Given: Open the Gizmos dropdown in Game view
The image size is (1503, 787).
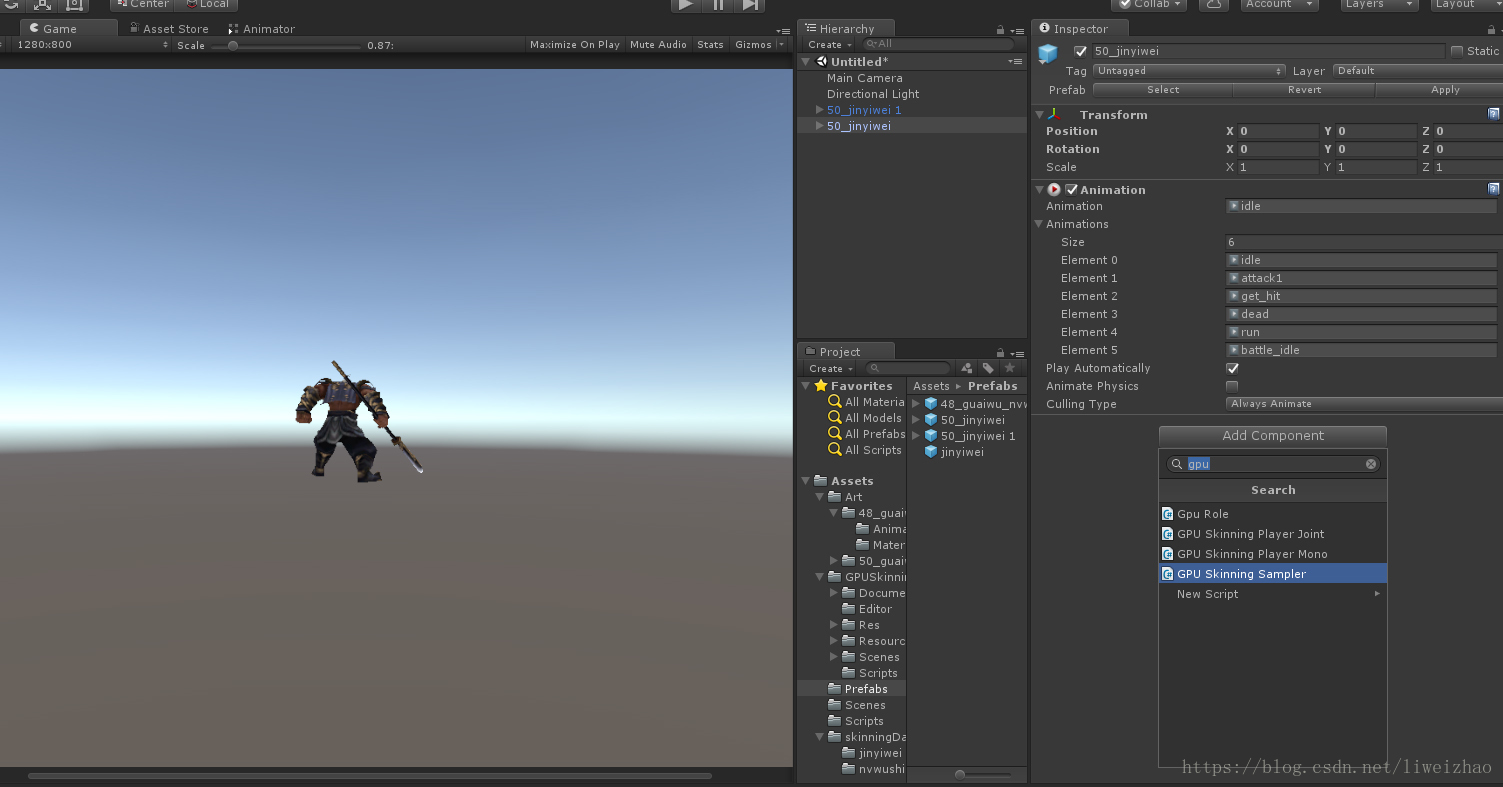Looking at the screenshot, I should point(759,44).
